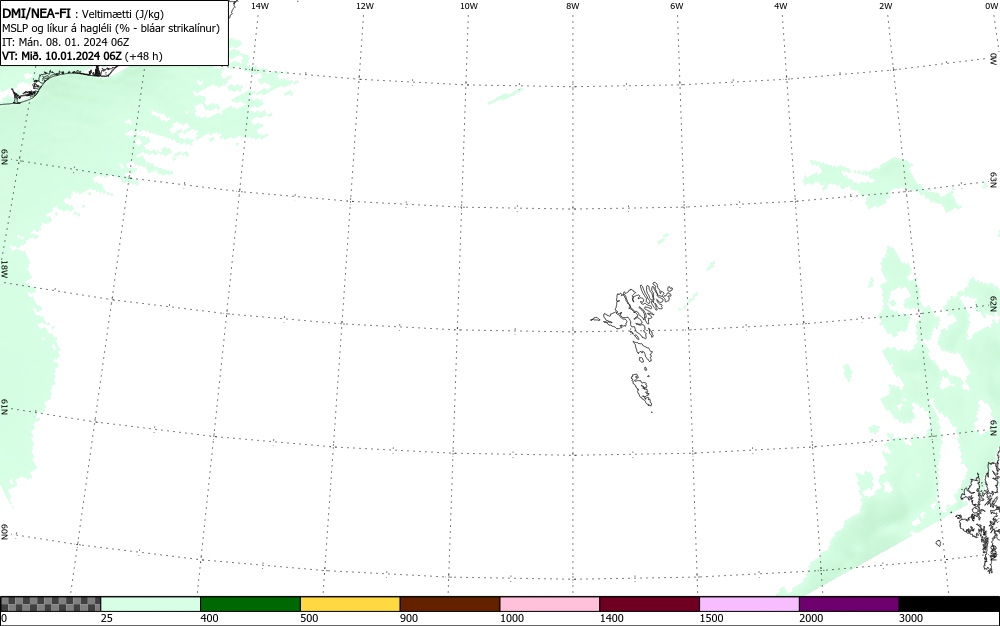Click the legend value "400"
Screen dimensions: 1000x626
209,618
